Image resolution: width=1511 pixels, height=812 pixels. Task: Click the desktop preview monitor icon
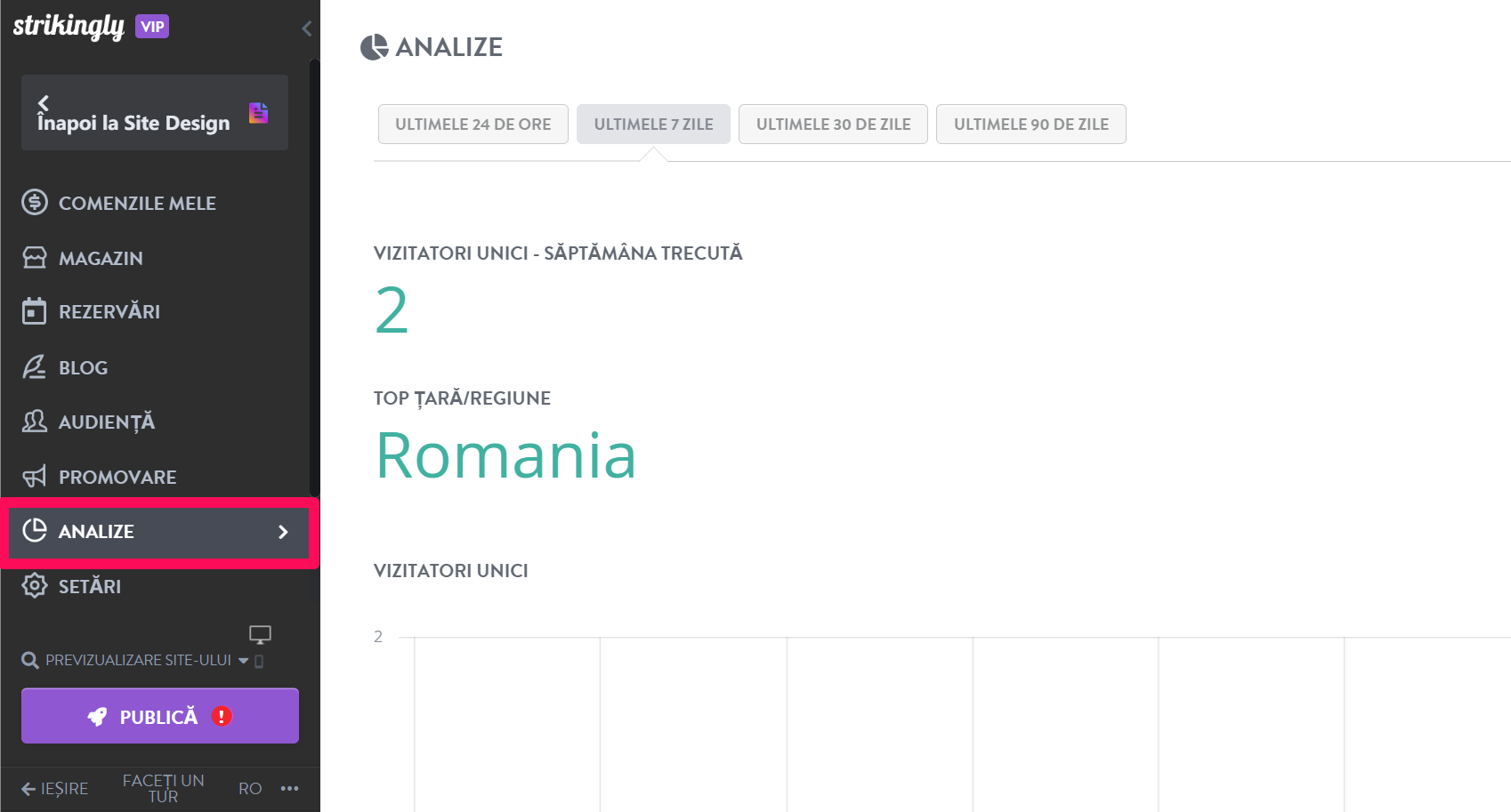[260, 634]
